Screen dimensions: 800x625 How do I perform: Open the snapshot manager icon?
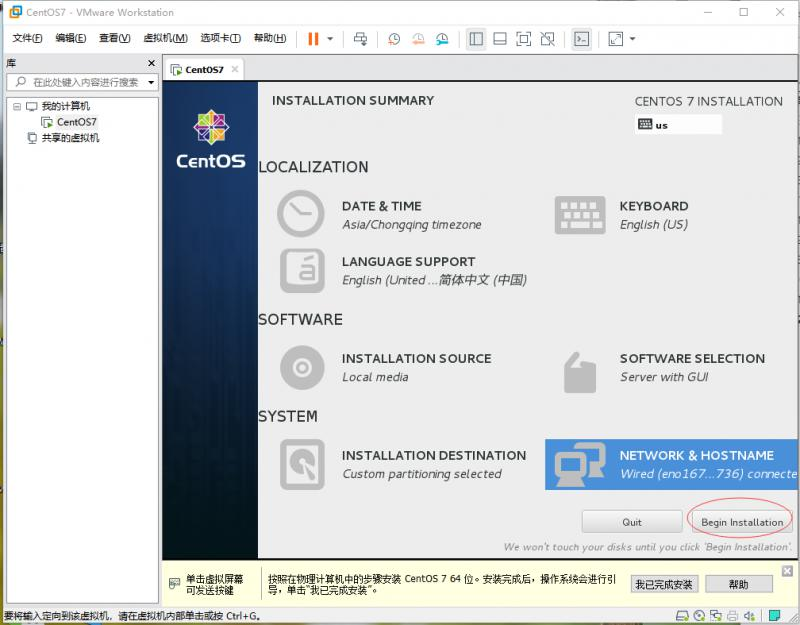(443, 40)
